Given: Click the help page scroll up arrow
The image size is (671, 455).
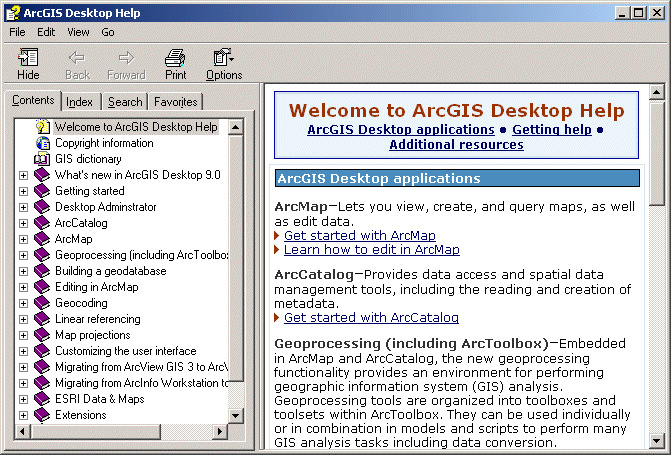Looking at the screenshot, I should pos(656,92).
